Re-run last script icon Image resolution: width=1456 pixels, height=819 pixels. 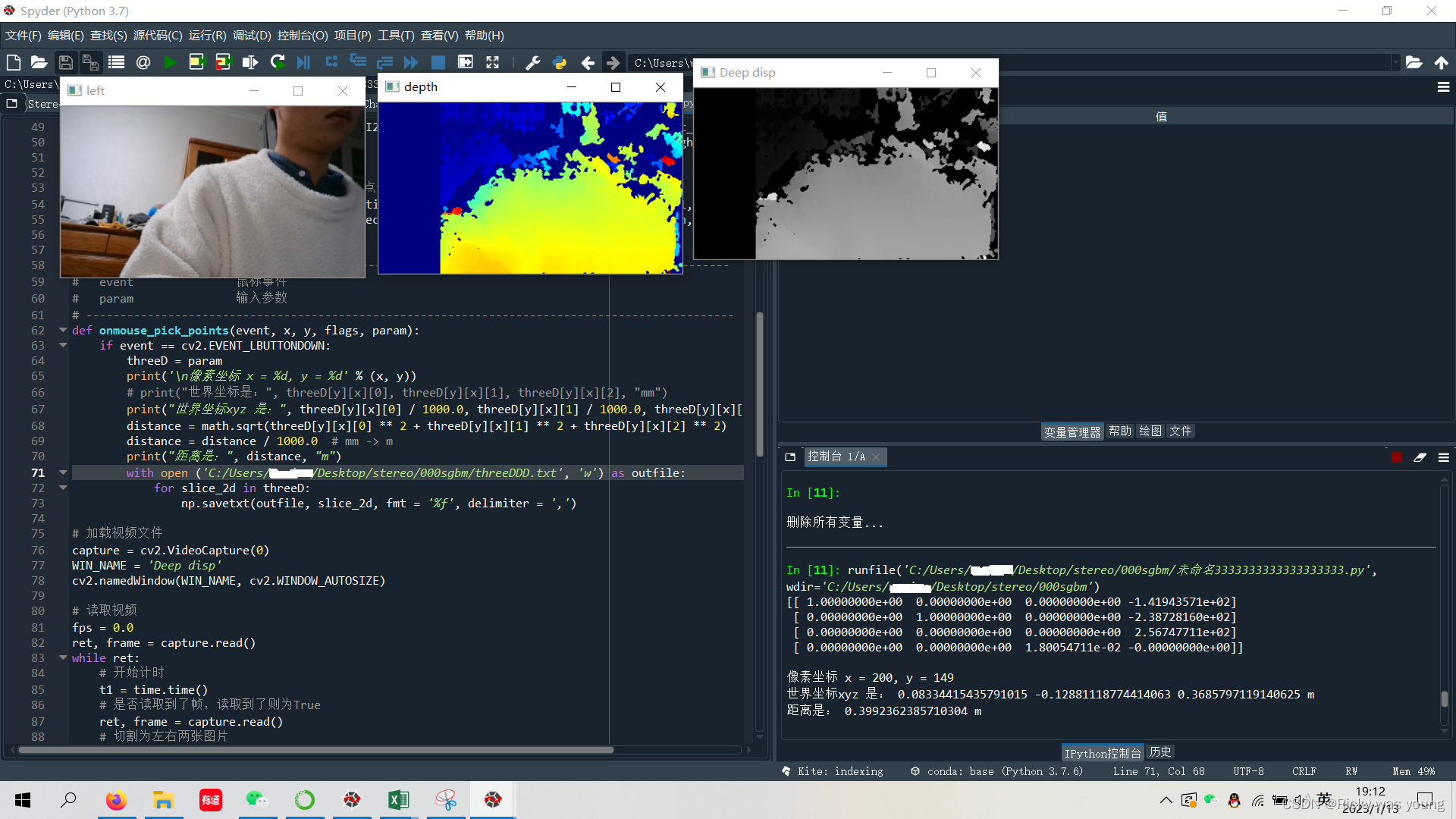click(x=278, y=63)
